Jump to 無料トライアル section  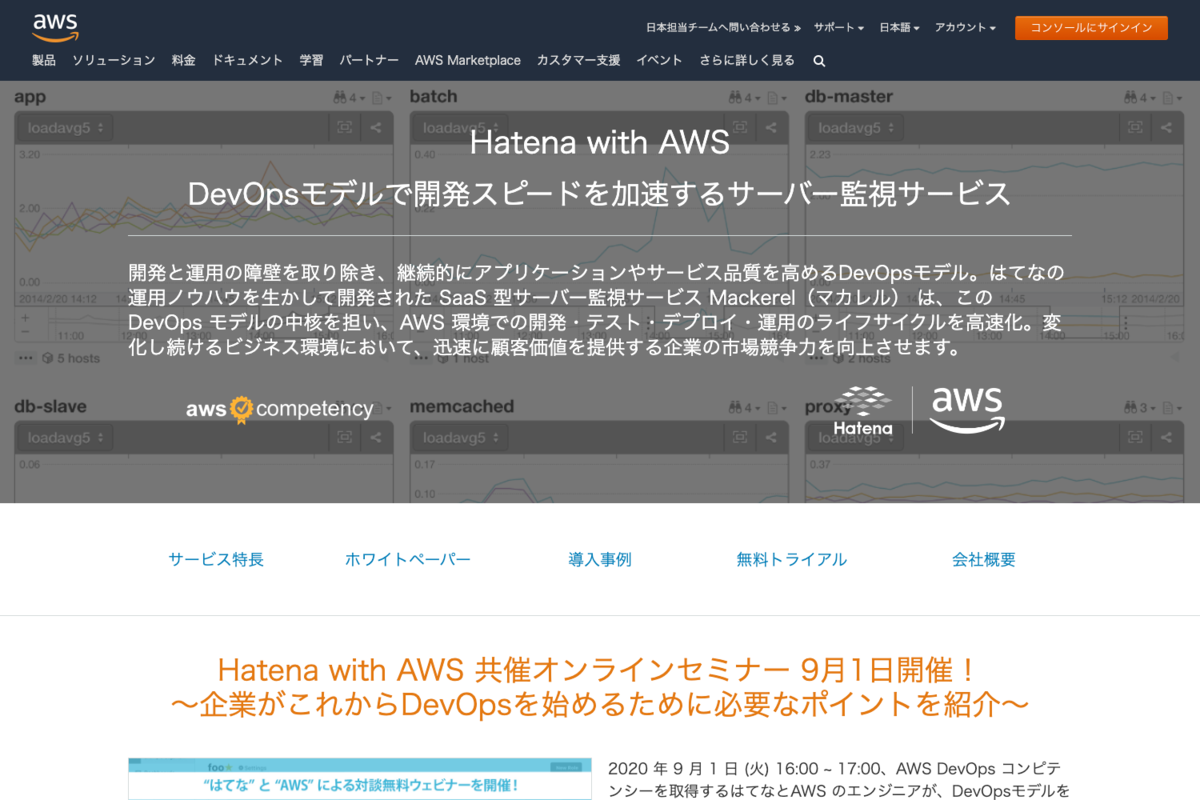[792, 560]
